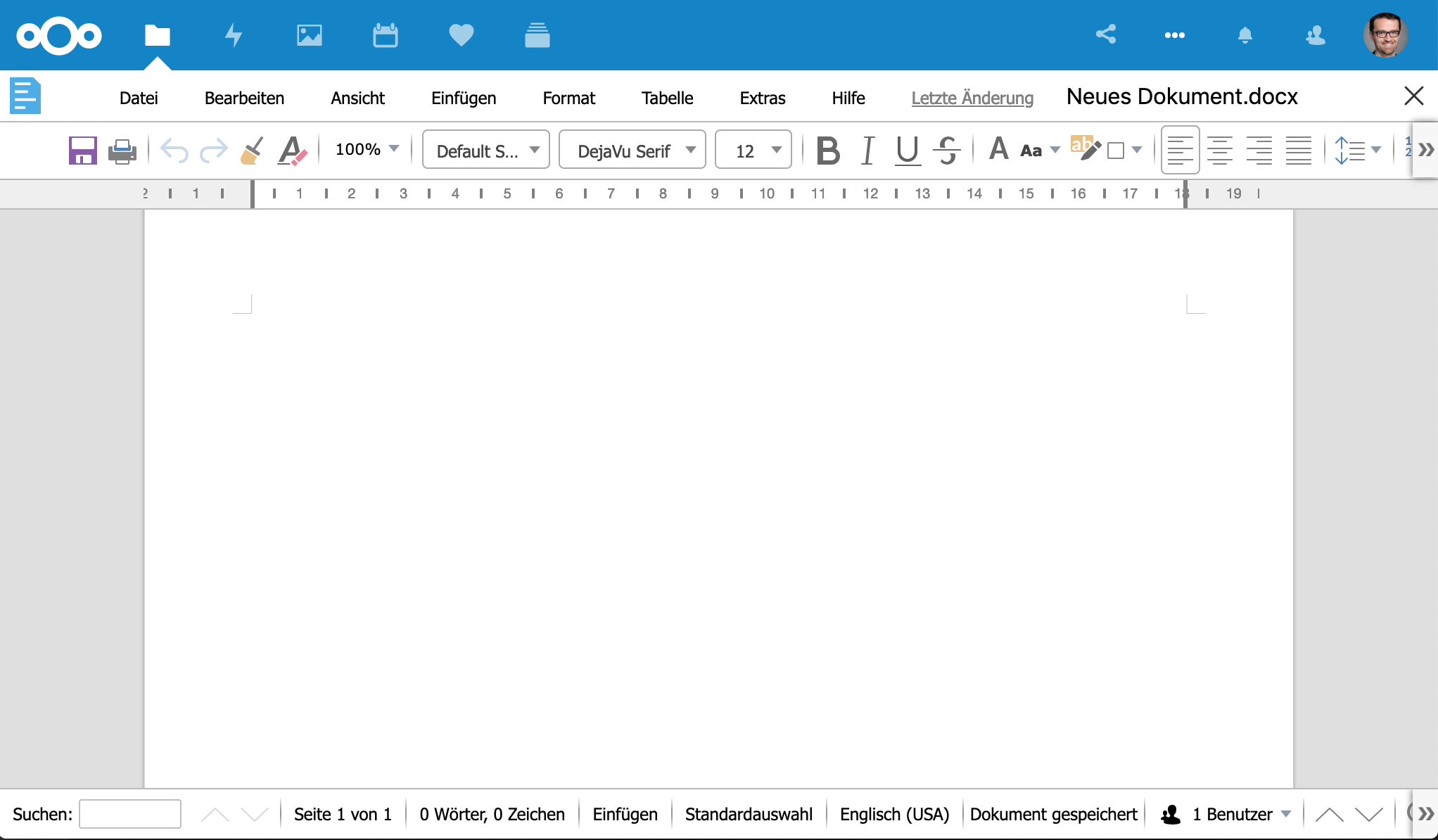Click the Neues Dokument.docx title
Viewport: 1438px width, 840px height.
click(x=1183, y=96)
